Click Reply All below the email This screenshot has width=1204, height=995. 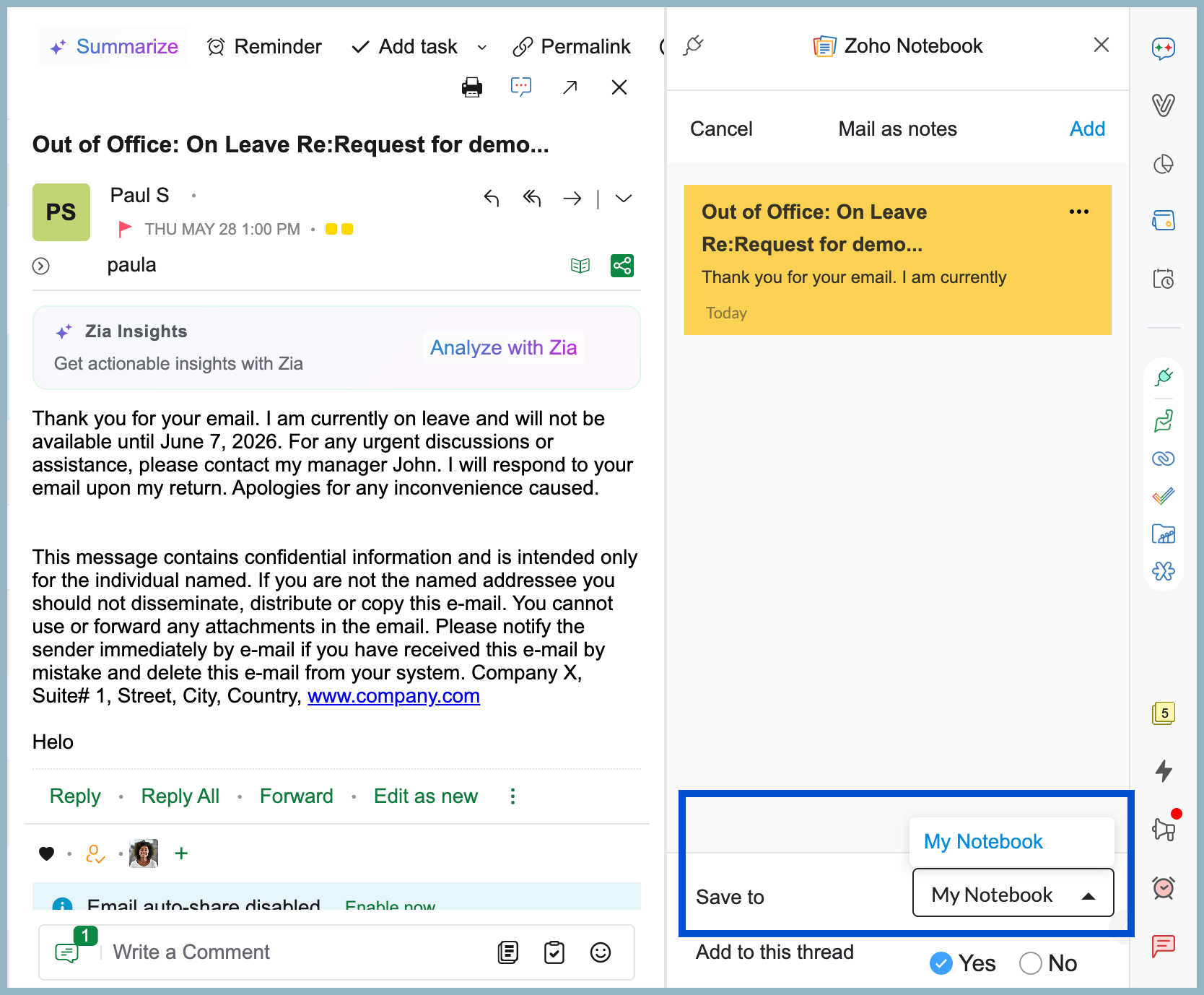click(180, 796)
